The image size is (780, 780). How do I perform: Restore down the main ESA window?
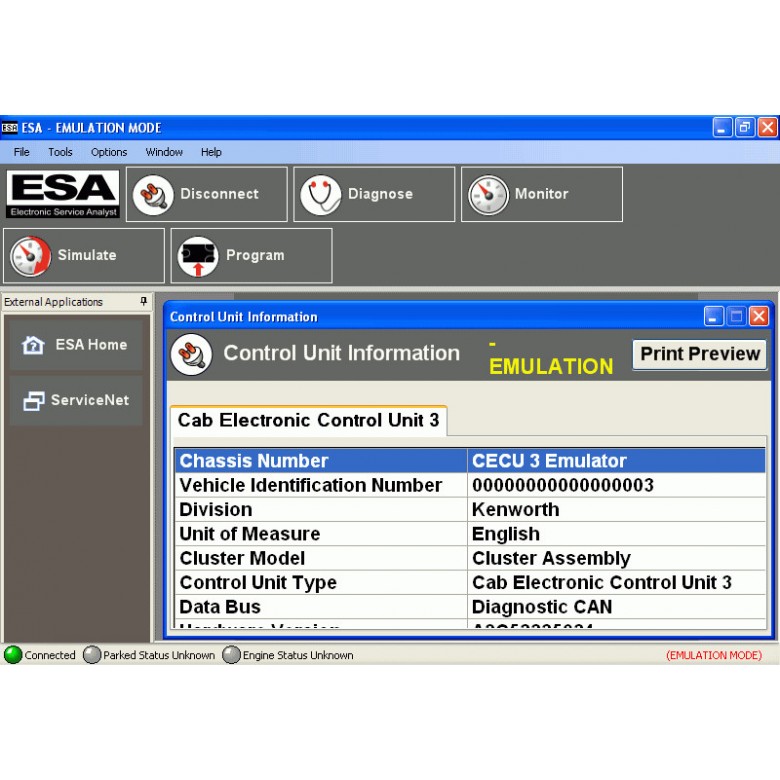point(745,127)
